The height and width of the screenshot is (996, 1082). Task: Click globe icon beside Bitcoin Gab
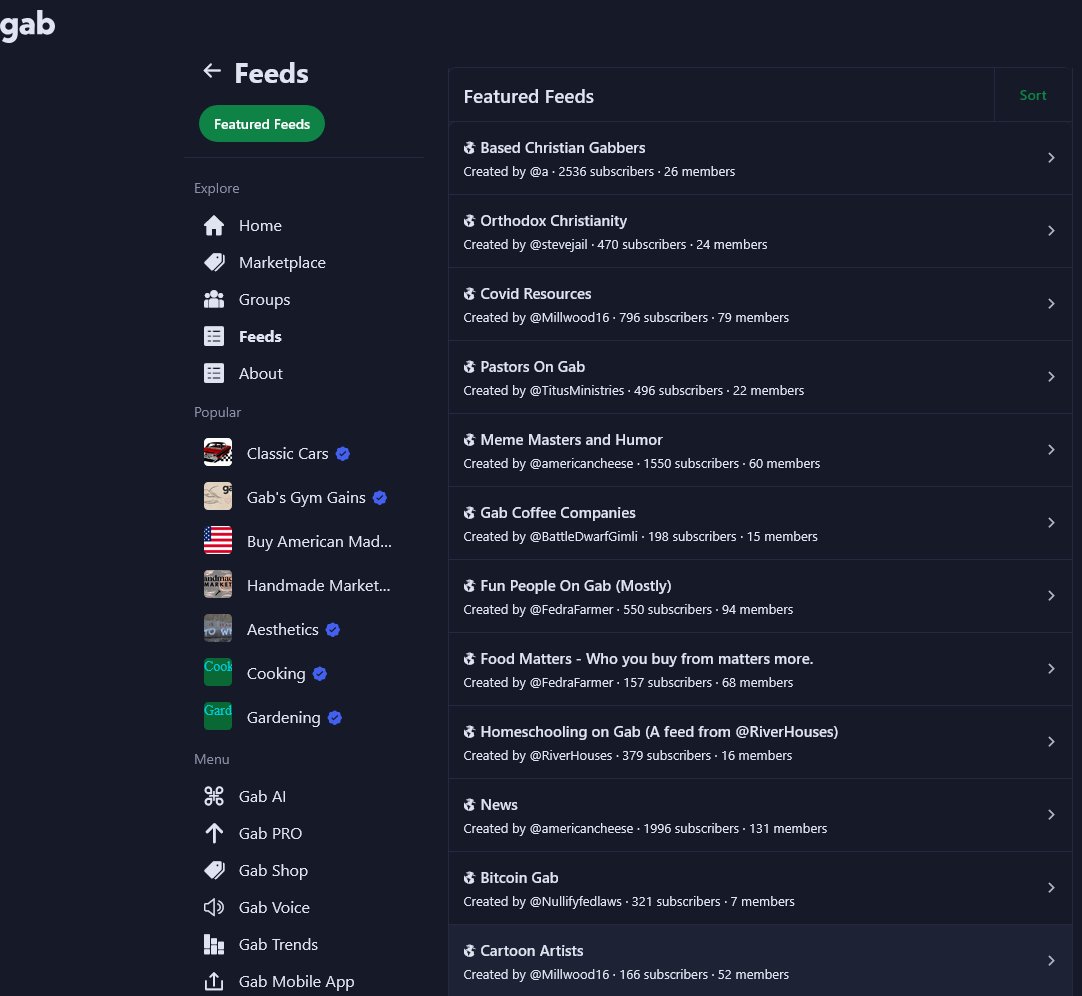[469, 878]
